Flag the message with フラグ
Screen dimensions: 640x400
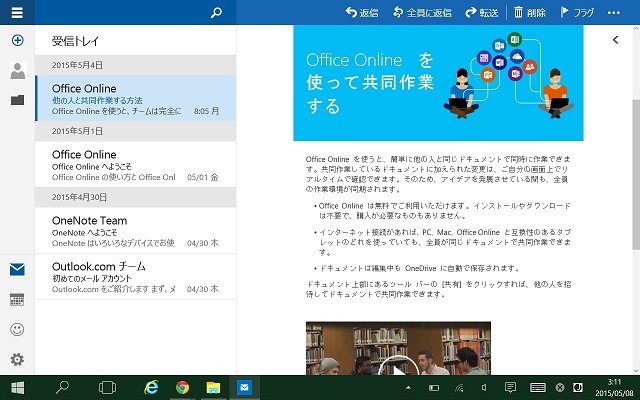577,12
